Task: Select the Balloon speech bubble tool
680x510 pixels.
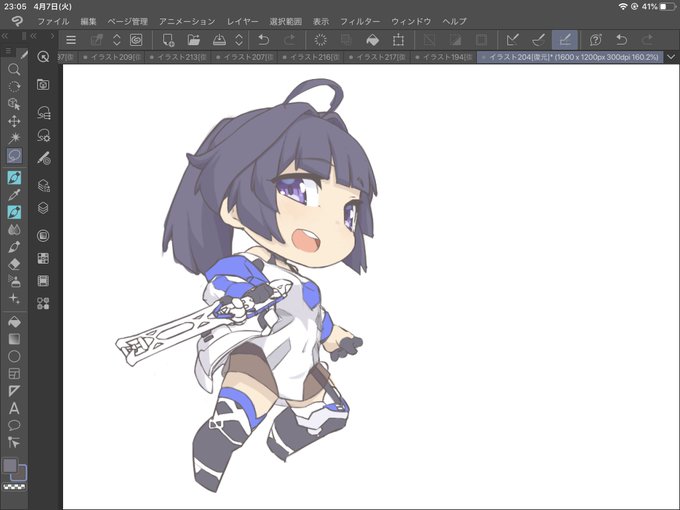Action: click(14, 425)
